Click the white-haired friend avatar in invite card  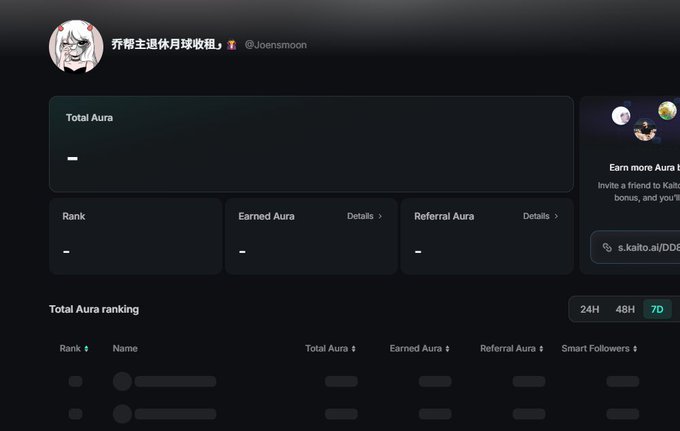point(621,116)
